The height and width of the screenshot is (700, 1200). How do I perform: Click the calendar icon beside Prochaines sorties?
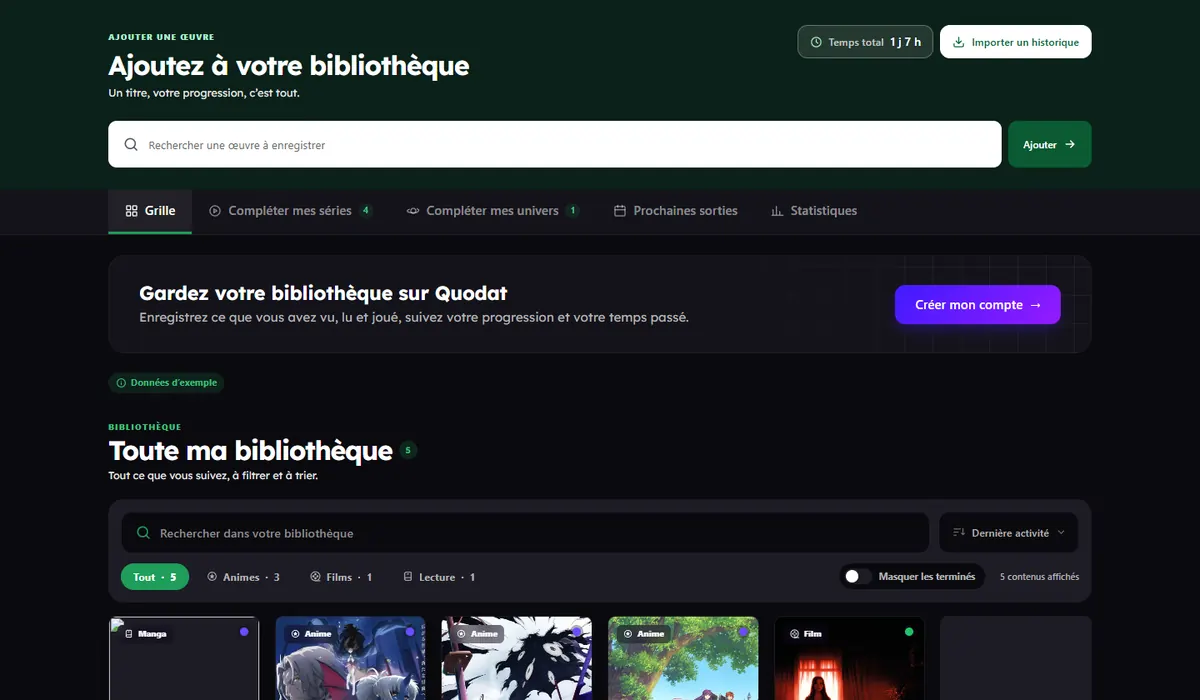pos(620,211)
